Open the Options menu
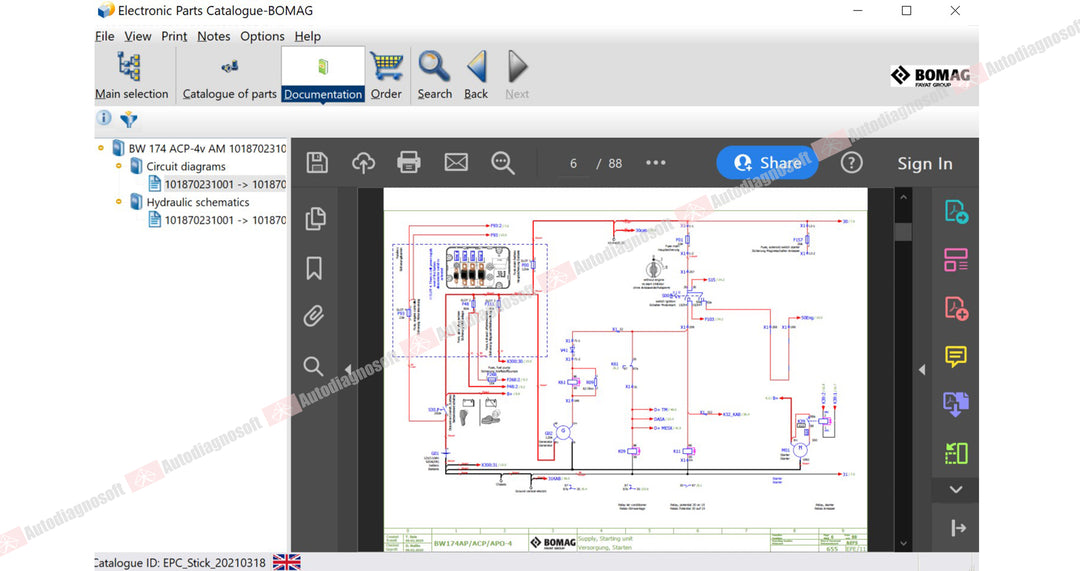Screen dimensions: 1080x571 [262, 37]
